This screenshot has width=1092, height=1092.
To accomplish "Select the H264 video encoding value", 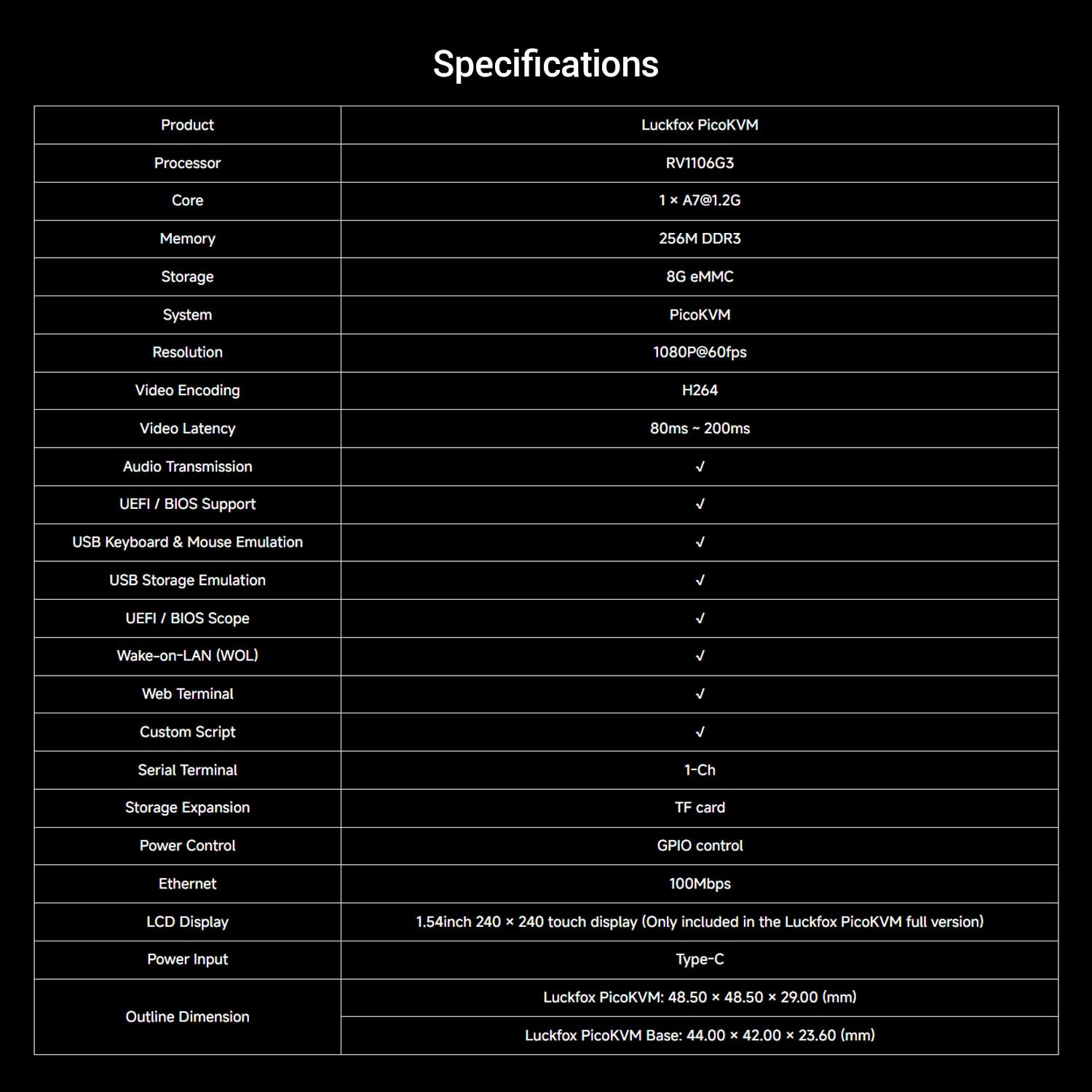I will click(700, 390).
